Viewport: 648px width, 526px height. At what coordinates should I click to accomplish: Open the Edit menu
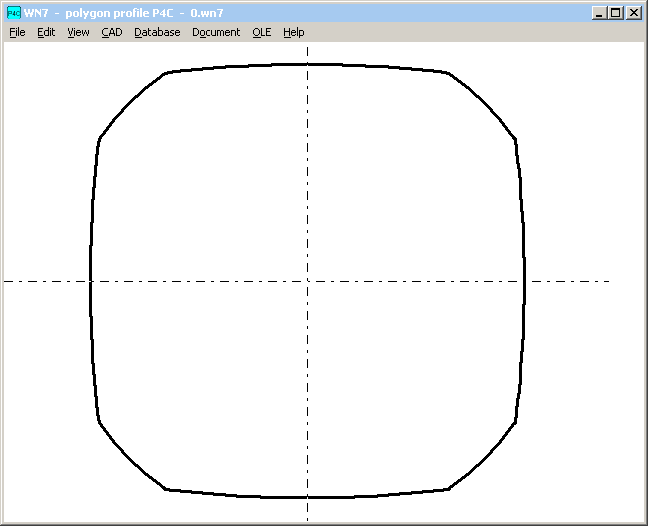pyautogui.click(x=46, y=32)
